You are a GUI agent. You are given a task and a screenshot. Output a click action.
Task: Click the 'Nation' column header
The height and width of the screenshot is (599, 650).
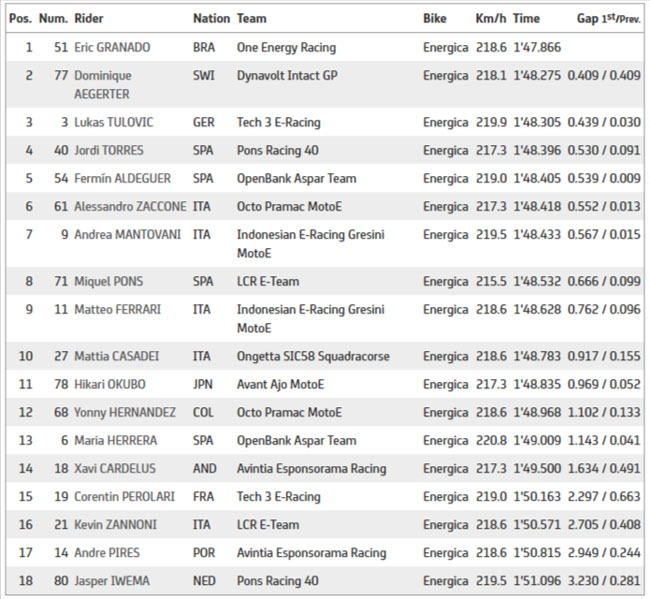(211, 19)
